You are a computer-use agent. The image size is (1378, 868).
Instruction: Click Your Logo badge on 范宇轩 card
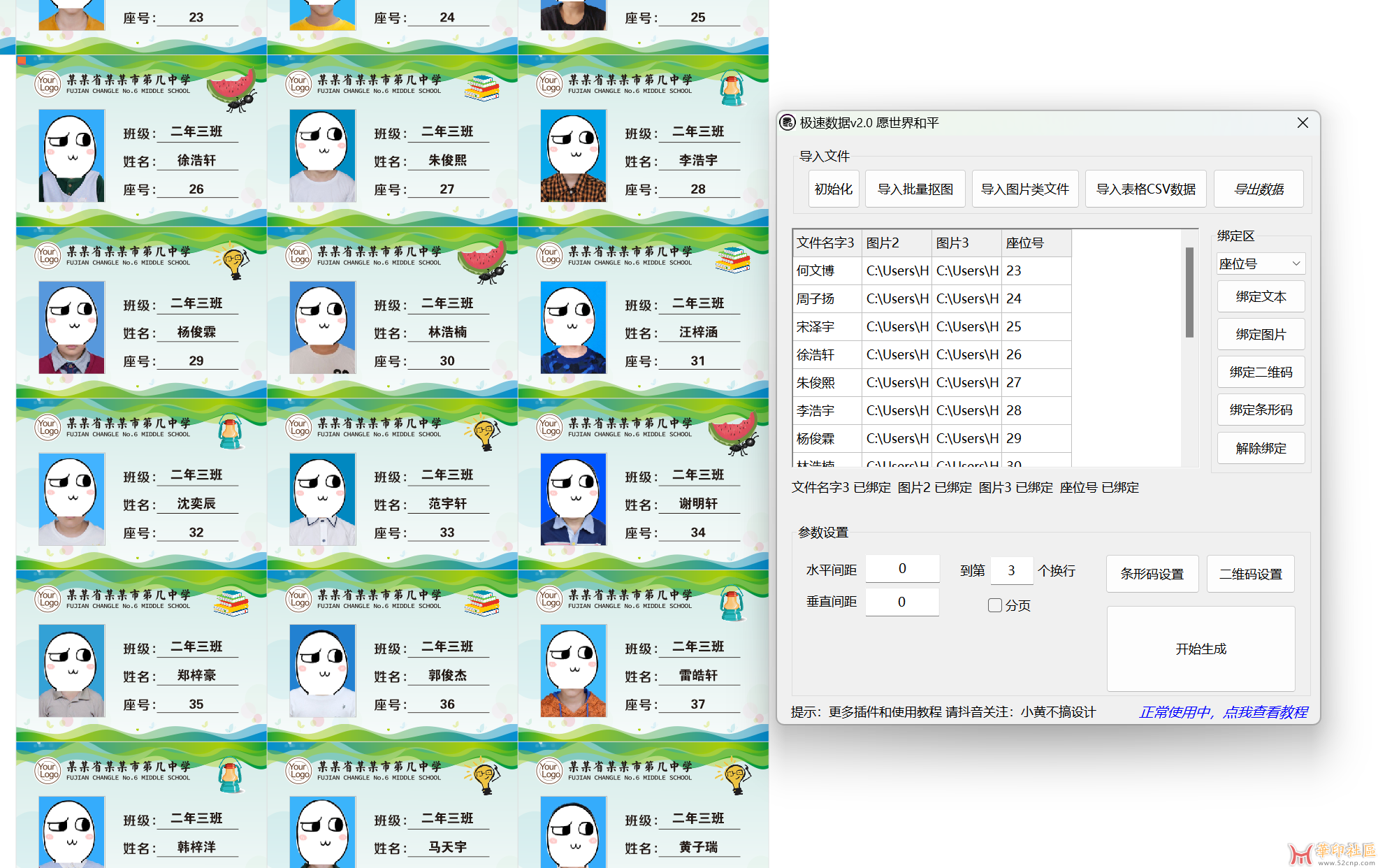coord(299,427)
